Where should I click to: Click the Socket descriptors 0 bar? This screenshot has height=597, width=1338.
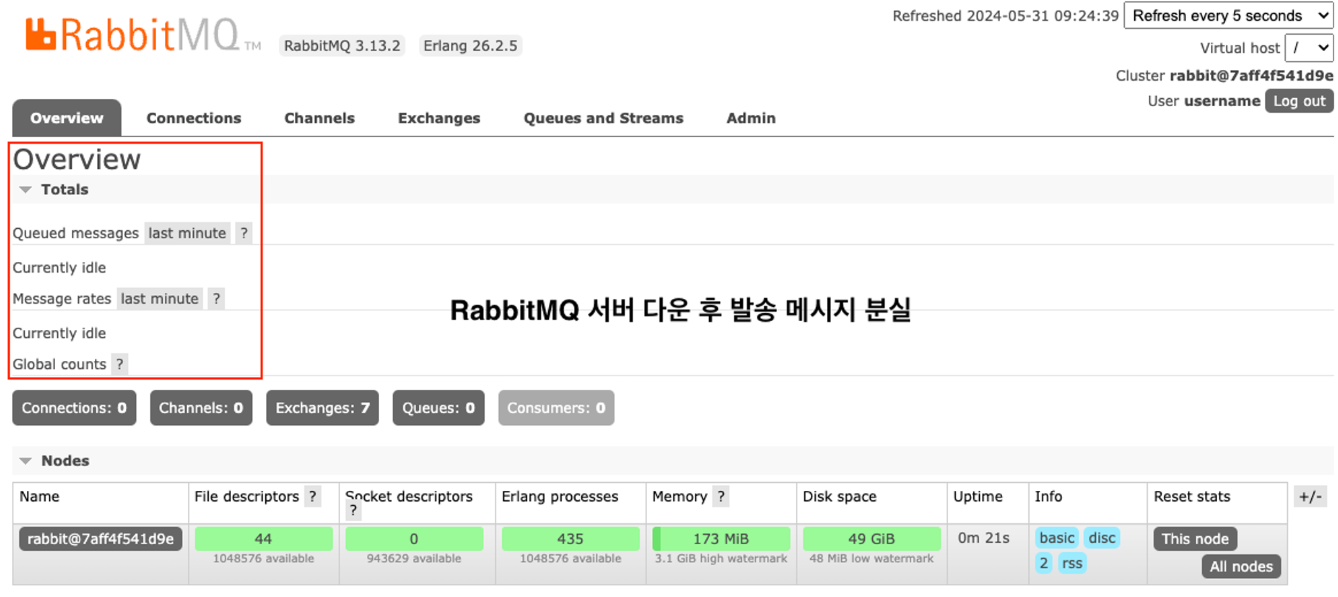pyautogui.click(x=414, y=539)
